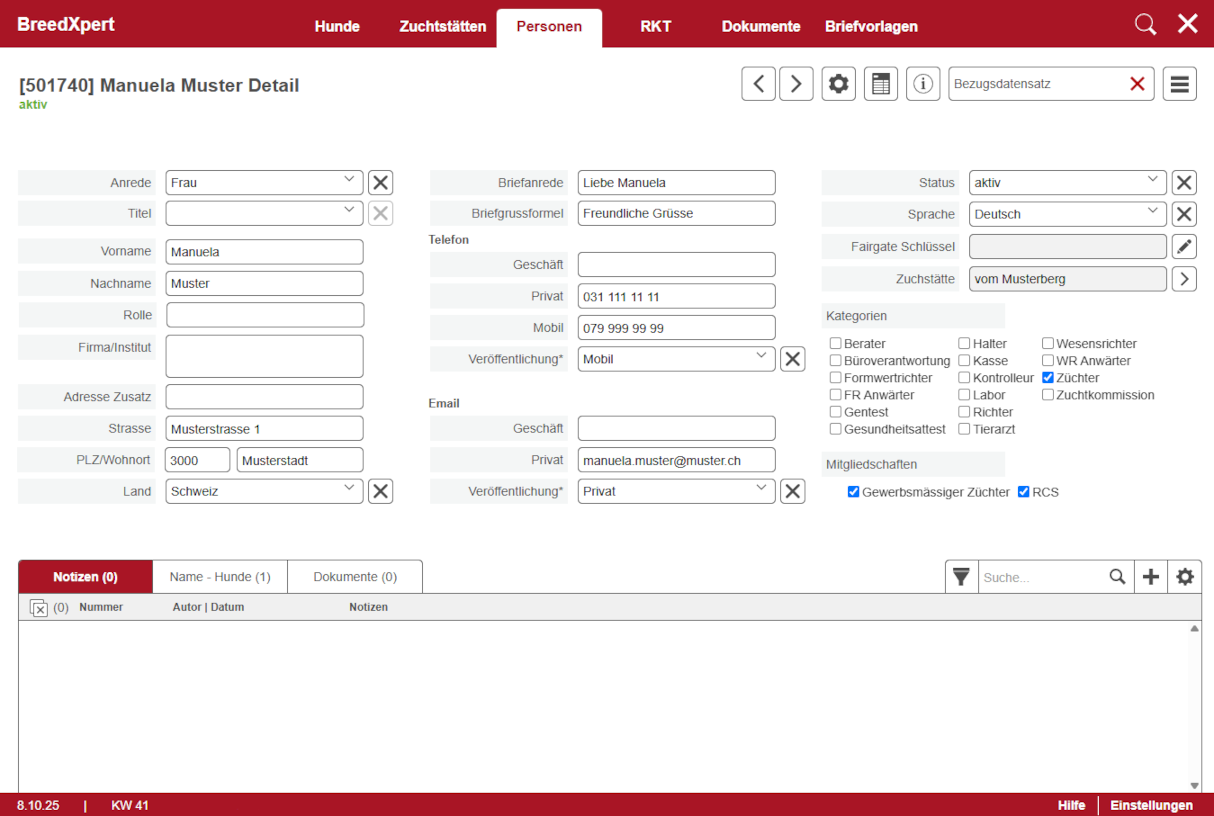The height and width of the screenshot is (816, 1214).
Task: Click the filter funnel icon
Action: (x=961, y=577)
